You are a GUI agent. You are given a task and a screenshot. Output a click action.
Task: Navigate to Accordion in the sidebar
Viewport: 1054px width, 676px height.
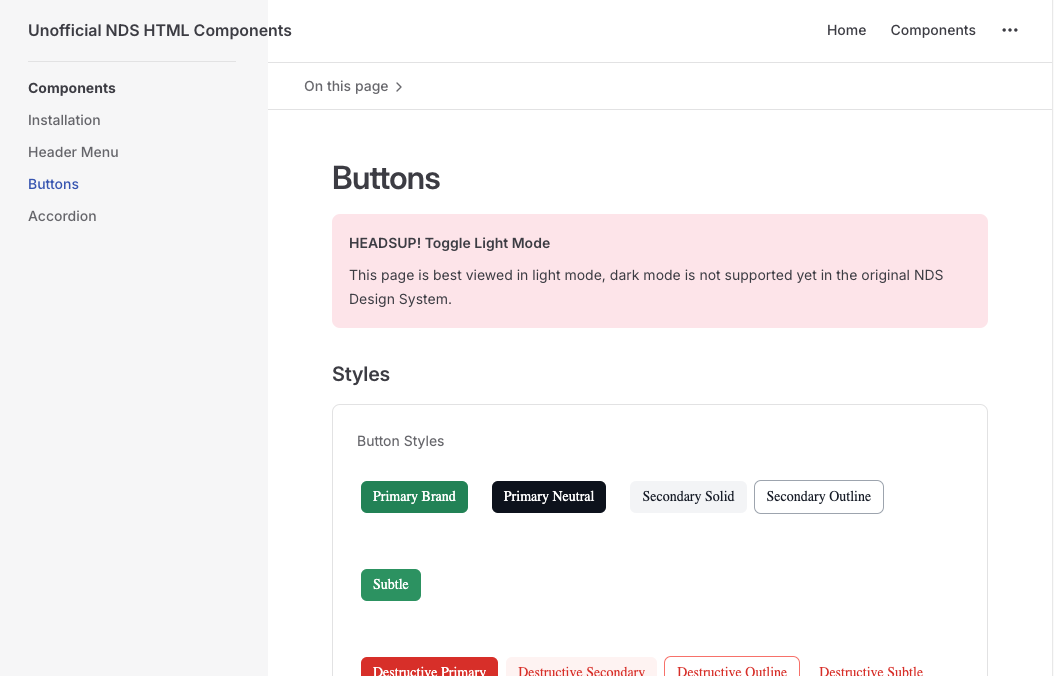[62, 216]
